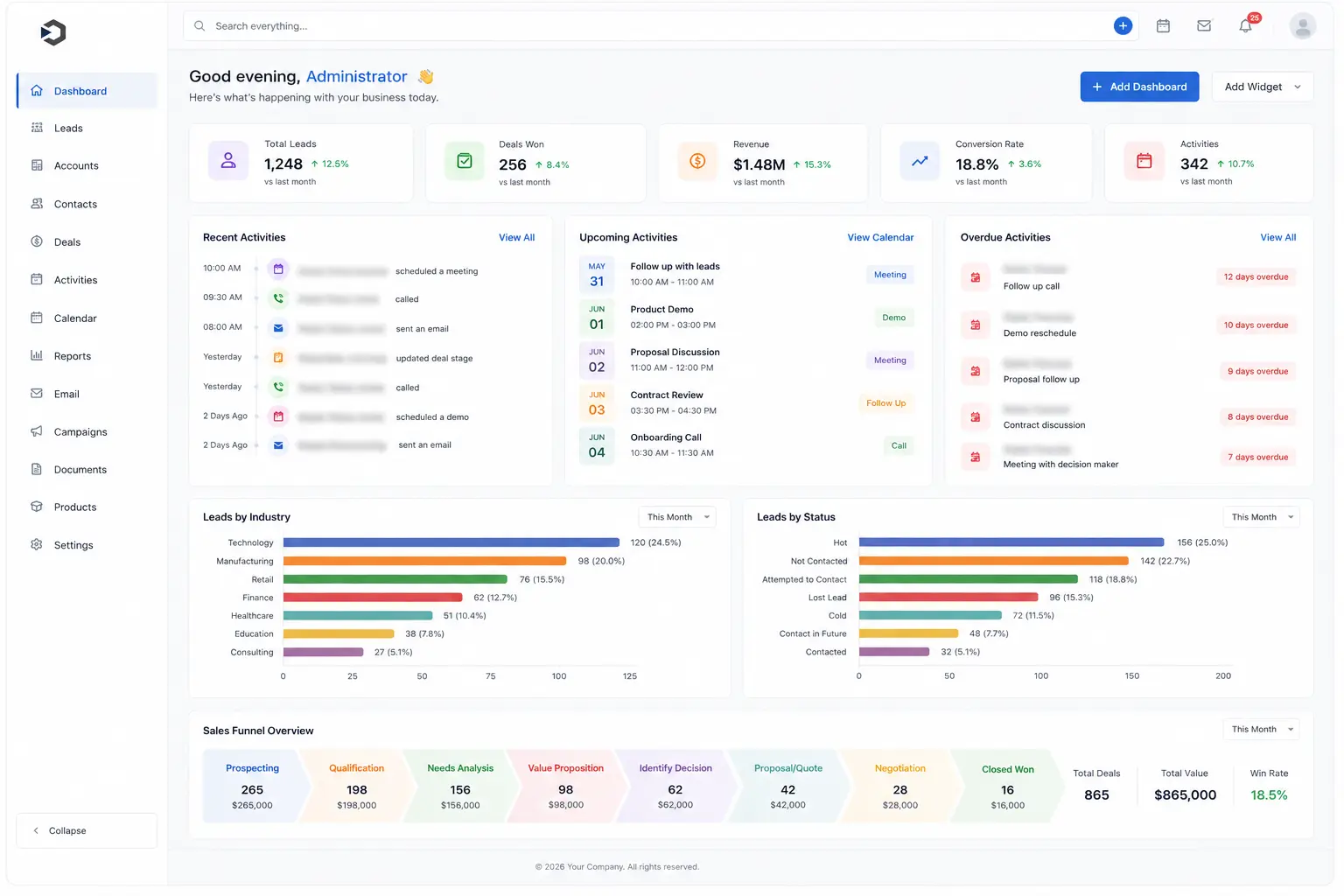Select Deals in the sidebar
Image resolution: width=1344 pixels, height=896 pixels.
87,242
